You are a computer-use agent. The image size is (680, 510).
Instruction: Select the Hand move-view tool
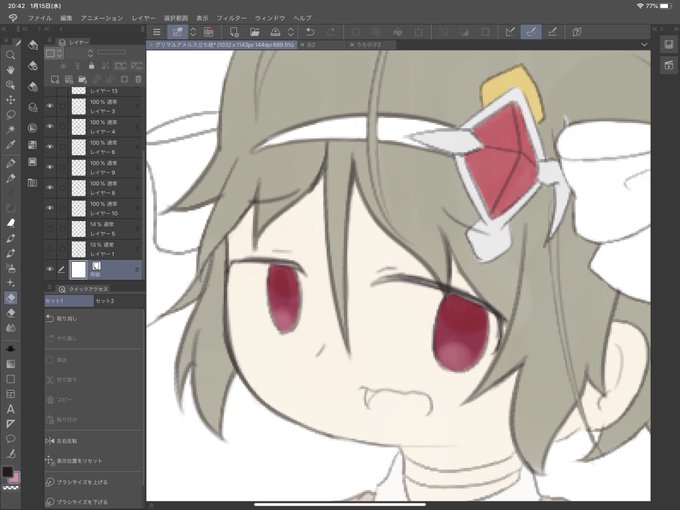pos(10,70)
